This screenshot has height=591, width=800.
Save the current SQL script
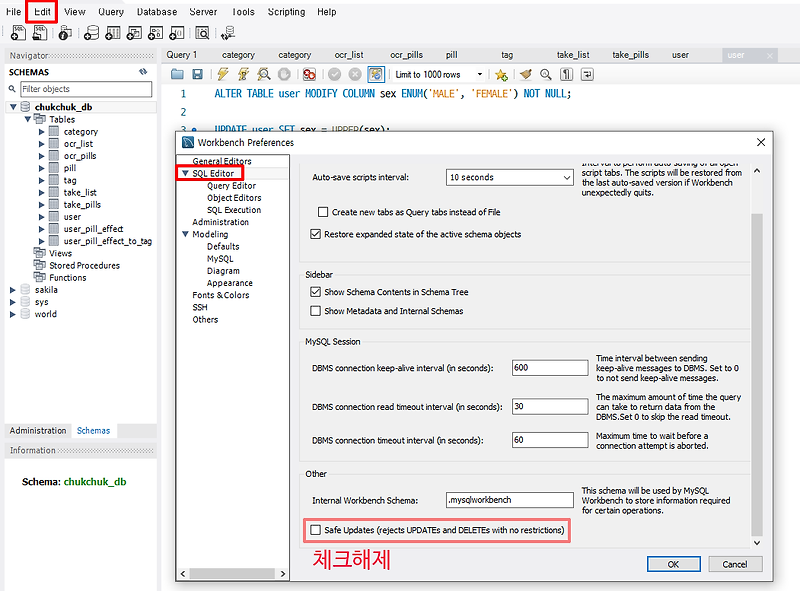(198, 74)
